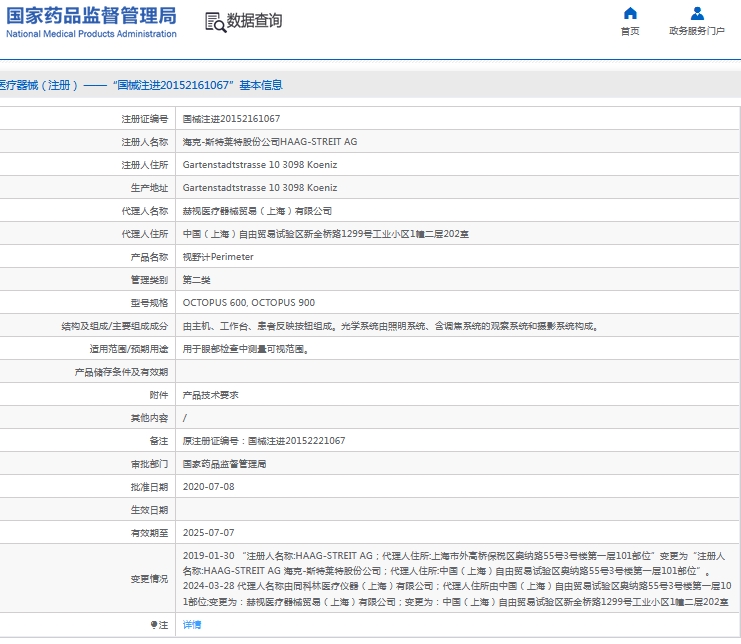Click the intended use 用于眼部检查 text
This screenshot has width=741, height=644.
(246, 349)
